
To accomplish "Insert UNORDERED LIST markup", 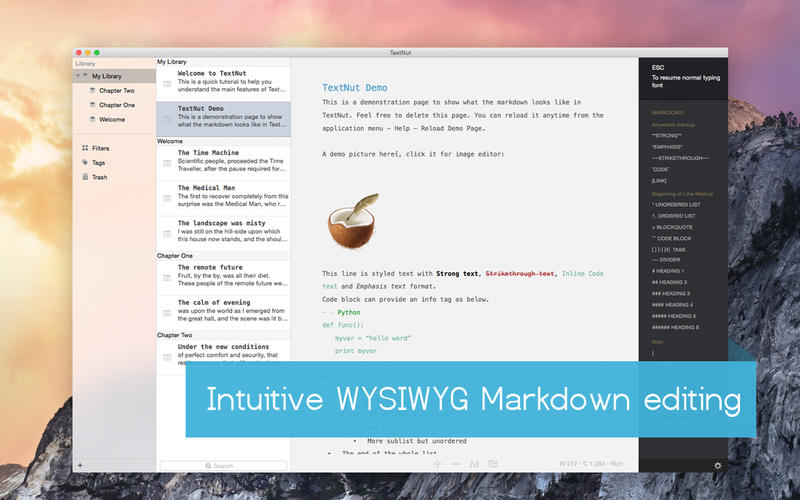I will [x=676, y=205].
